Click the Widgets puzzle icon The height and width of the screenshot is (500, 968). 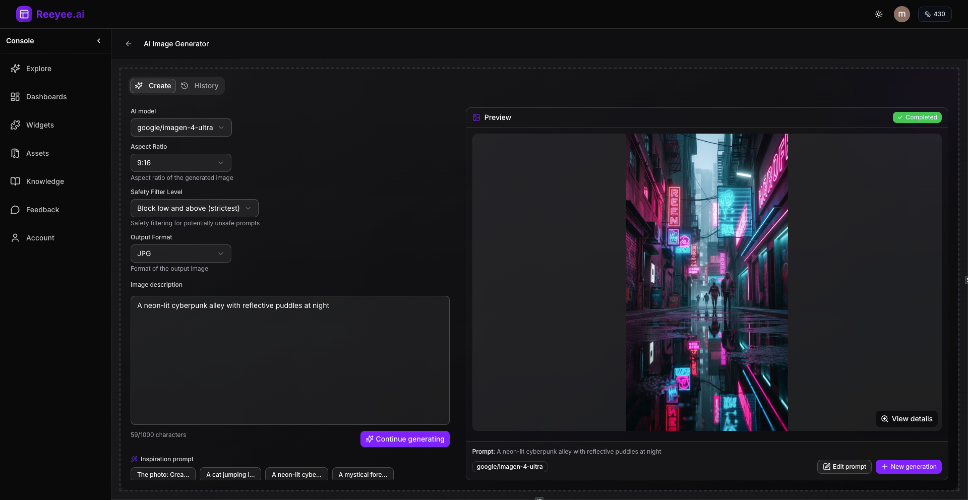pyautogui.click(x=15, y=125)
